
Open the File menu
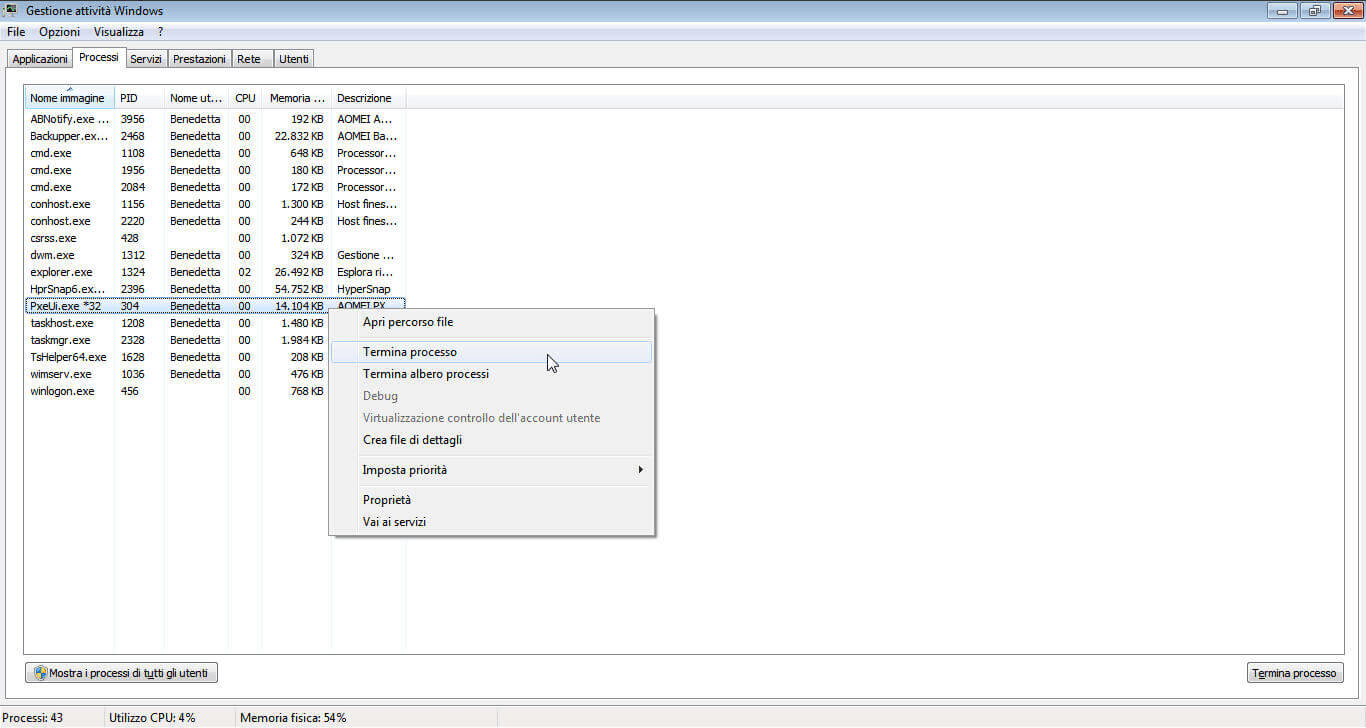tap(16, 32)
